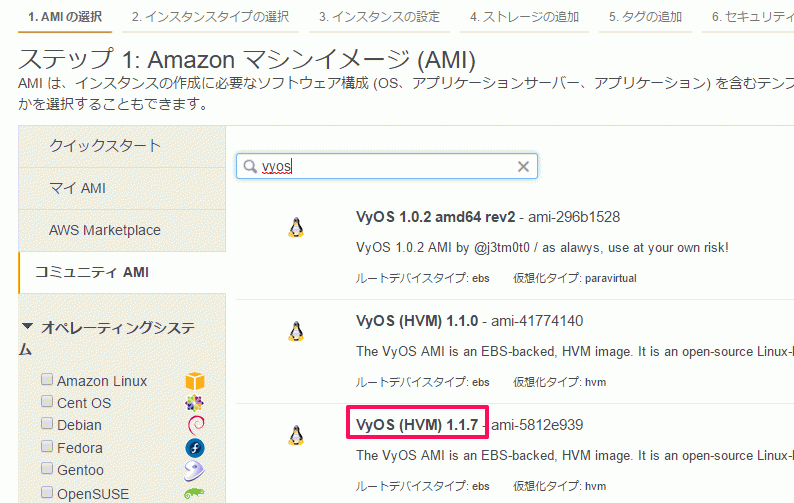
Task: Go to 2. インスタンスタイプの選択 tab
Action: click(210, 17)
